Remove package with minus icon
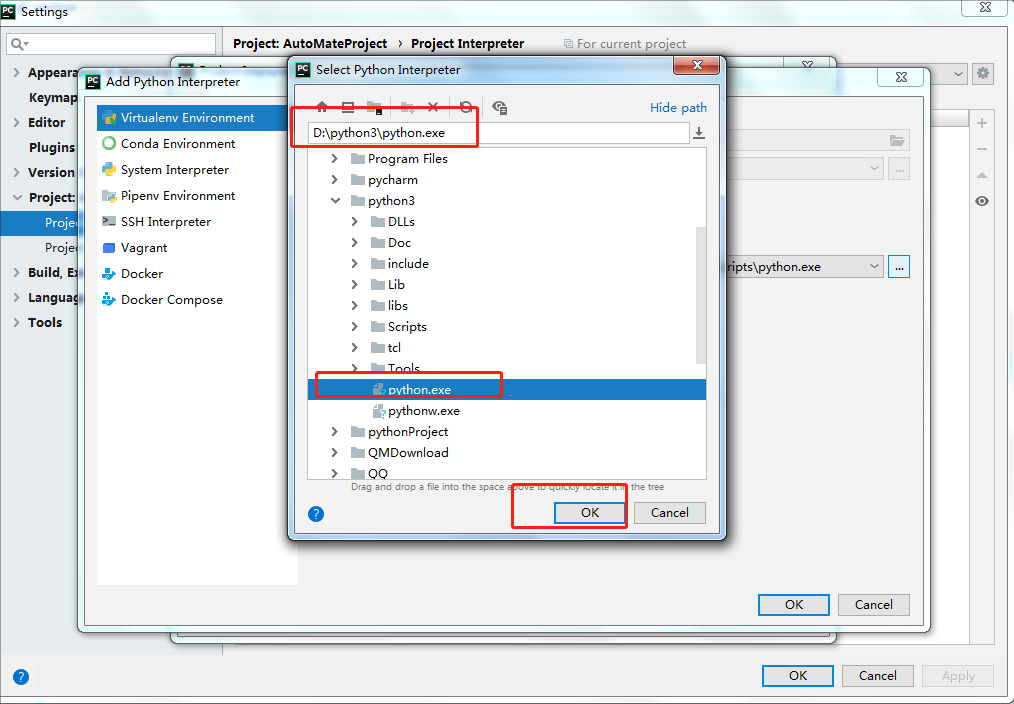 point(982,149)
